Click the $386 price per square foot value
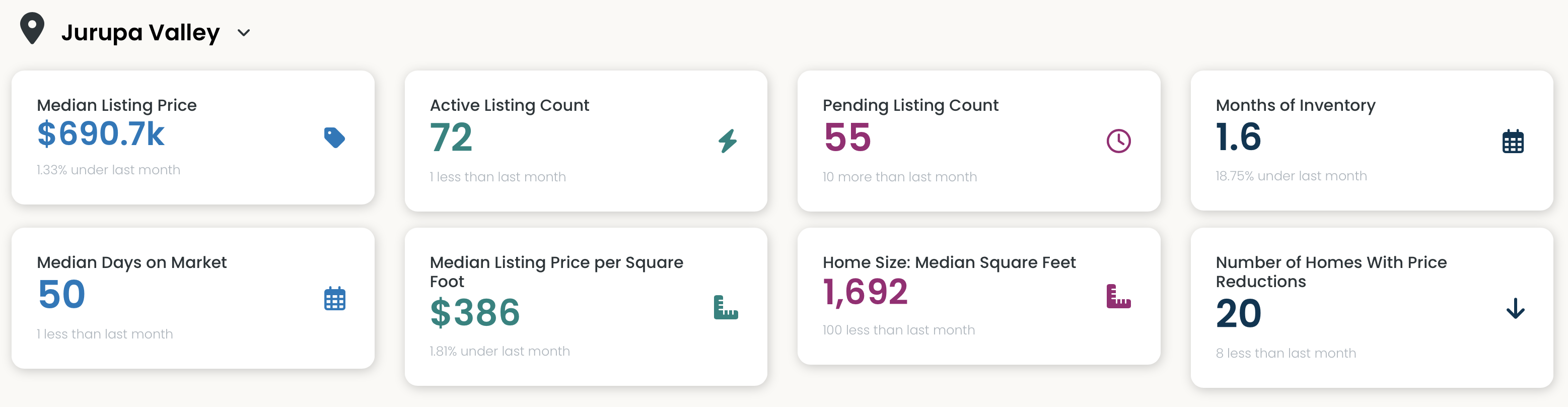 tap(475, 313)
